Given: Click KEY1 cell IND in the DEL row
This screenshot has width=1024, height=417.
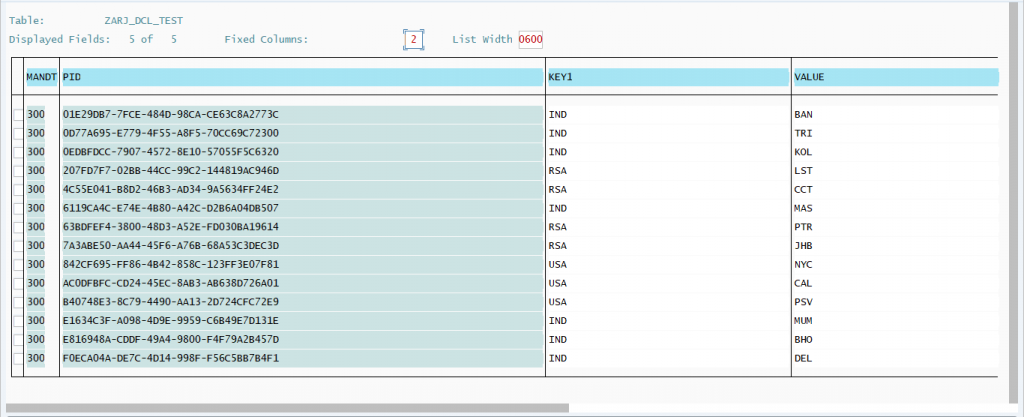Looking at the screenshot, I should 668,358.
